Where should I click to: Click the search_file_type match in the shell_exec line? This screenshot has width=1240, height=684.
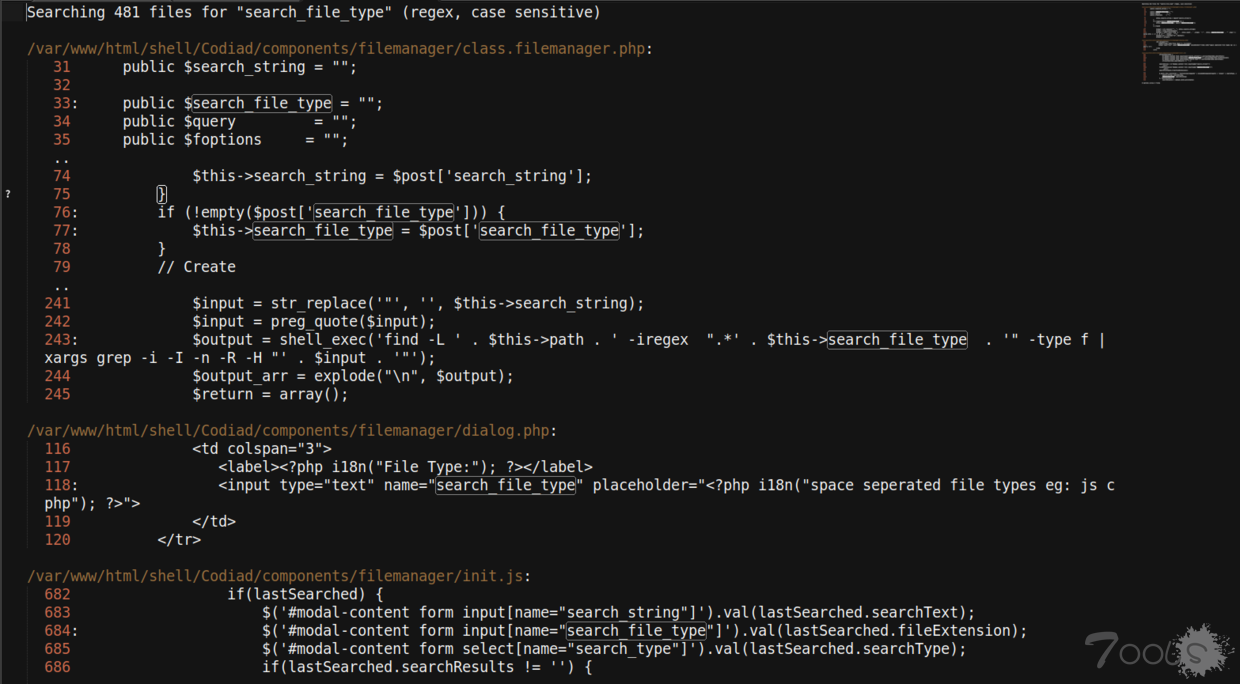pyautogui.click(x=897, y=340)
